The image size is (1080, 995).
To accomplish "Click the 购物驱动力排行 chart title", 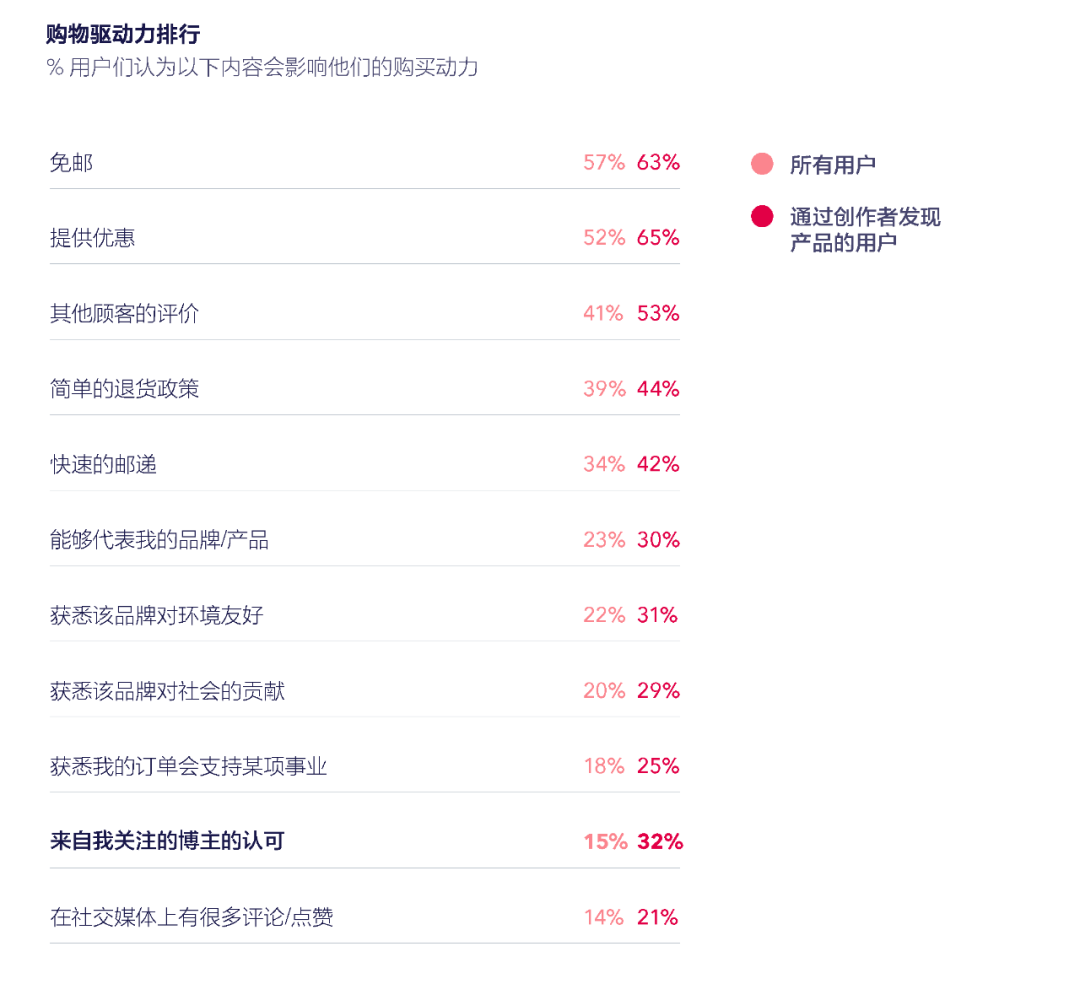I will (x=123, y=35).
